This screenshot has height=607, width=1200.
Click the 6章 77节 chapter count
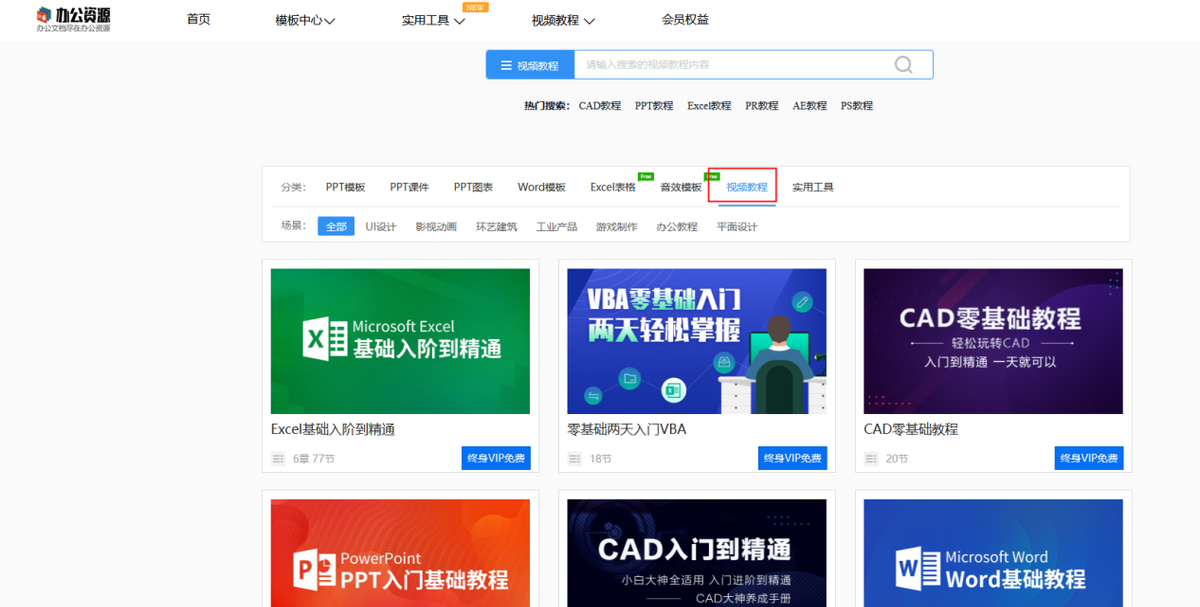[x=314, y=459]
